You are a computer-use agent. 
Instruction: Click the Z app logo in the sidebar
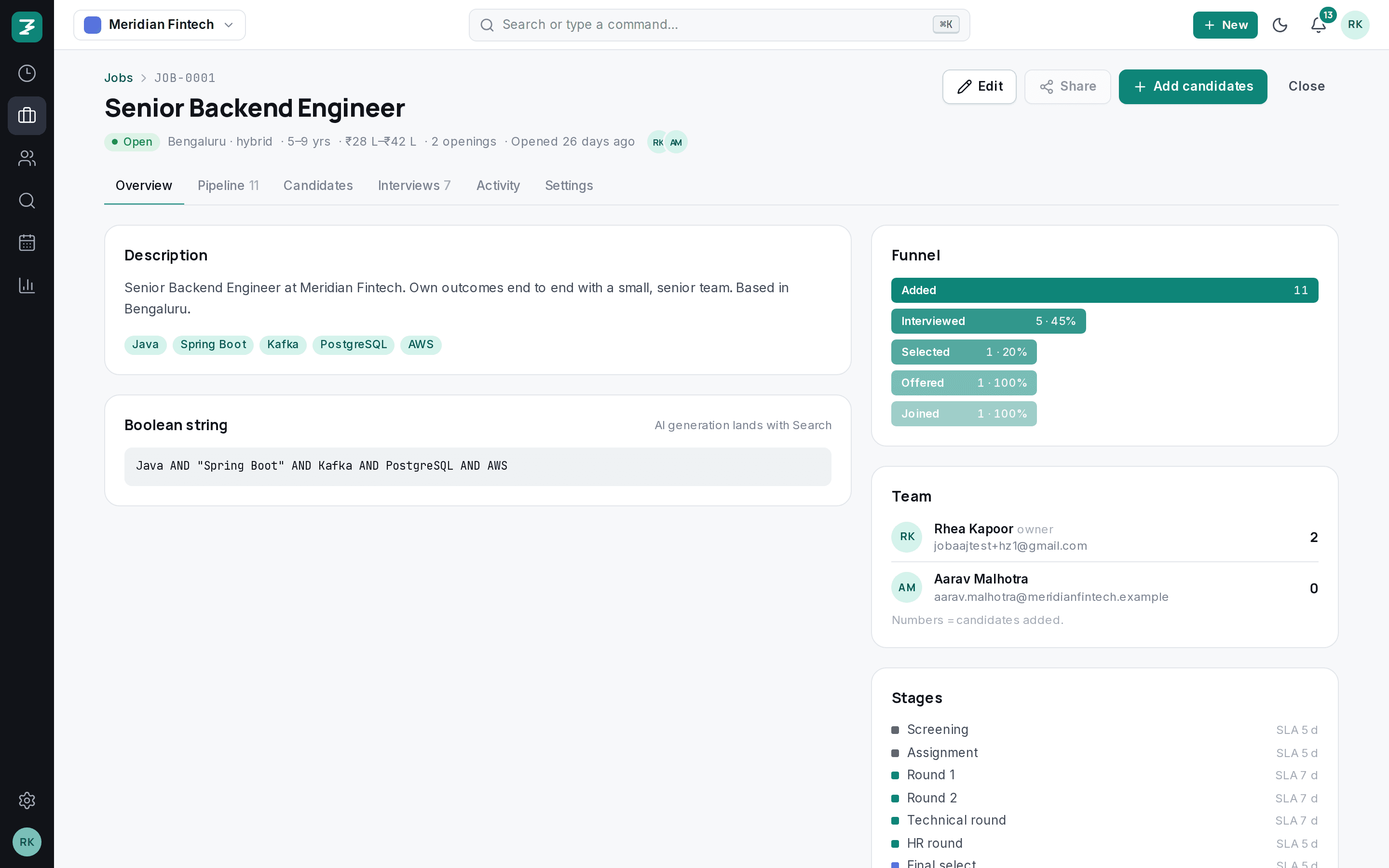point(27,27)
